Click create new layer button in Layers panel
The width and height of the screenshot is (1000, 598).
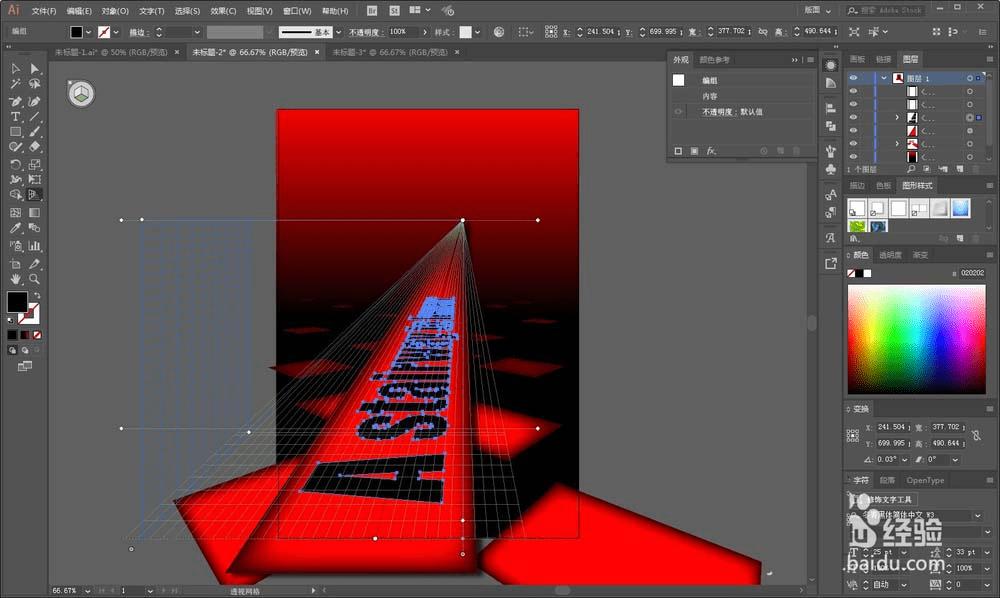click(x=959, y=169)
